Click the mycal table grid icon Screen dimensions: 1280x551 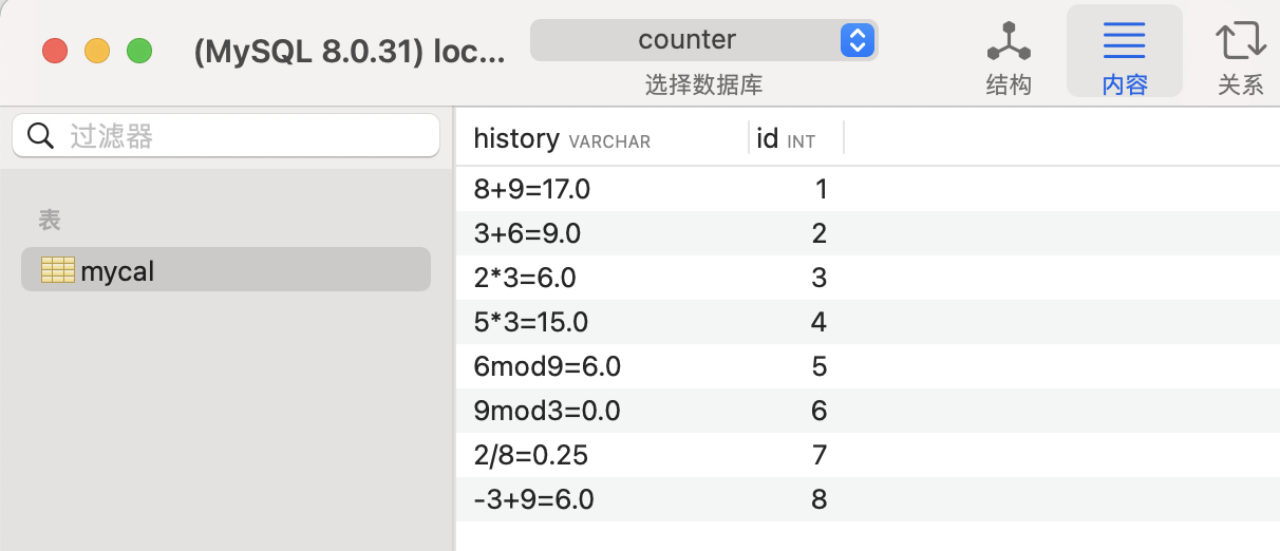[x=58, y=270]
